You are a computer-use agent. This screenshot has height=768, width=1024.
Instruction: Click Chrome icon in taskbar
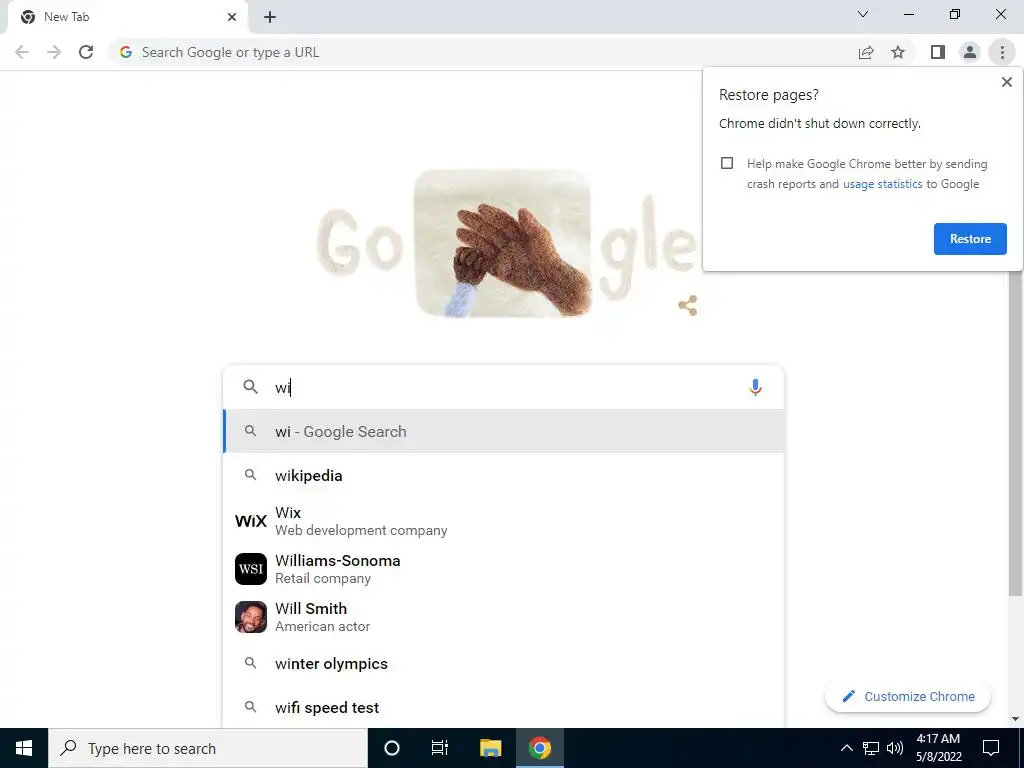click(x=539, y=748)
